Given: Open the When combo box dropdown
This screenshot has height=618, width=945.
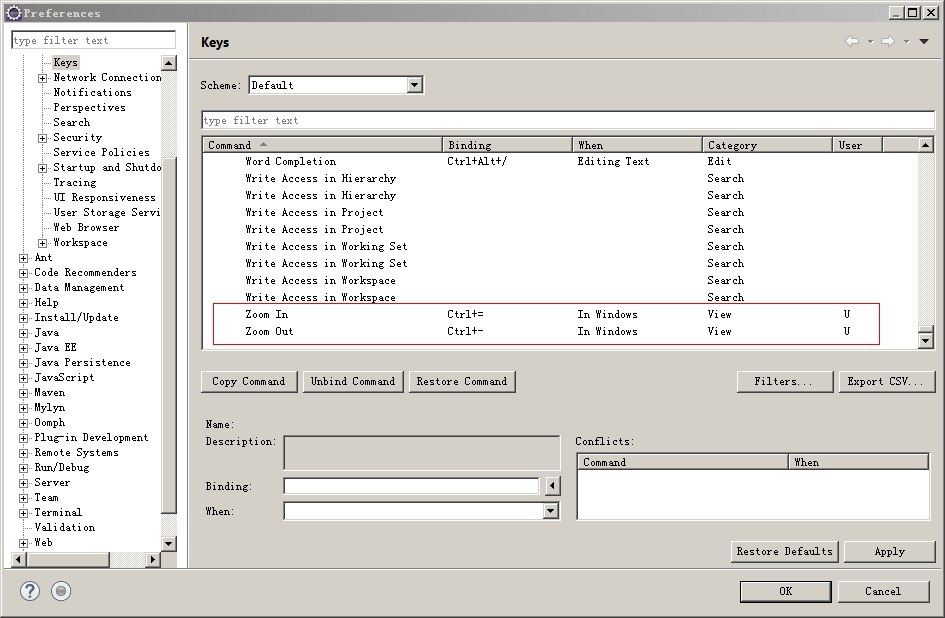Looking at the screenshot, I should point(550,511).
